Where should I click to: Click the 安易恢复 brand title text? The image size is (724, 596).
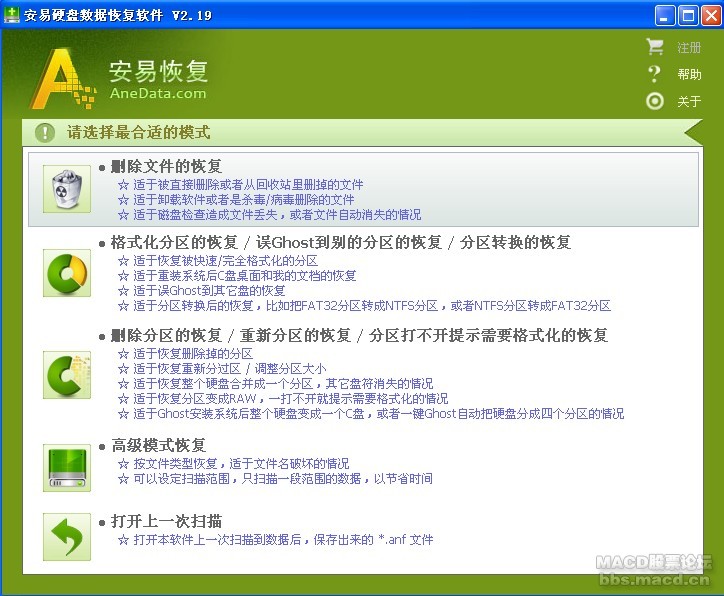tap(158, 71)
